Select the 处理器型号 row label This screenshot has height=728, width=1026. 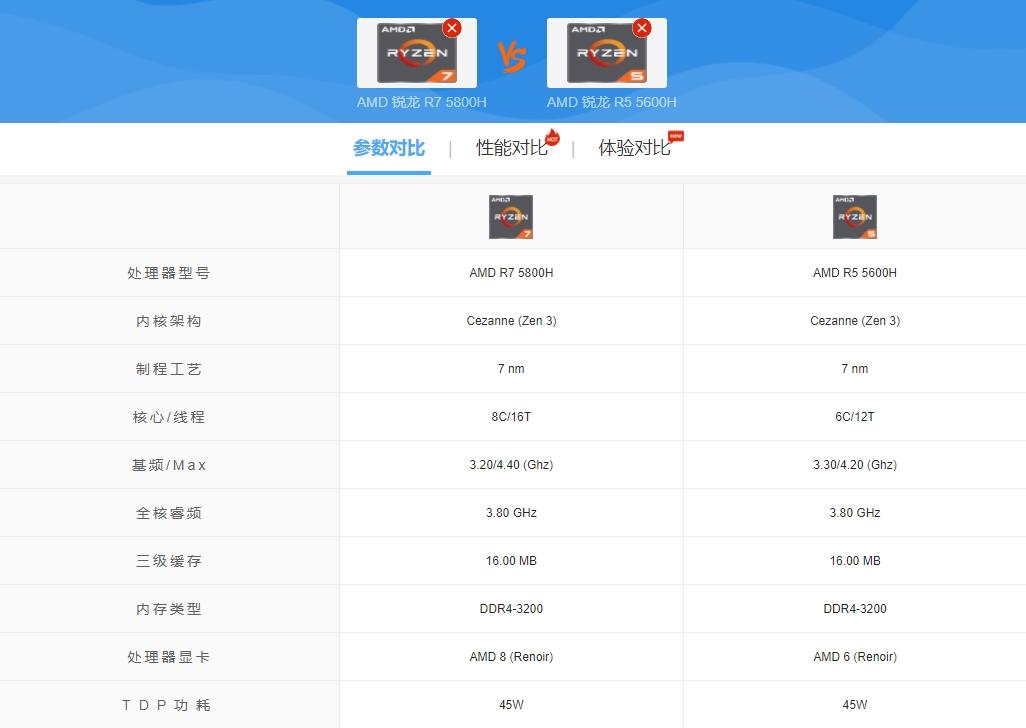point(169,273)
